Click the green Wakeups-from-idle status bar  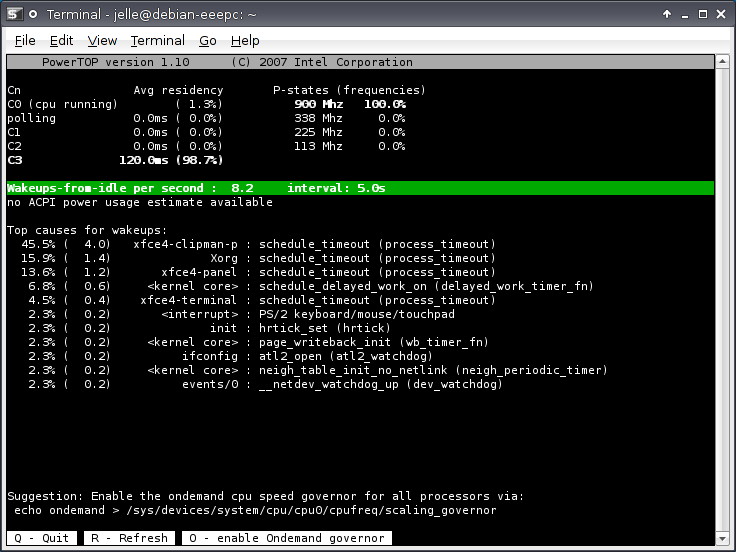[360, 188]
